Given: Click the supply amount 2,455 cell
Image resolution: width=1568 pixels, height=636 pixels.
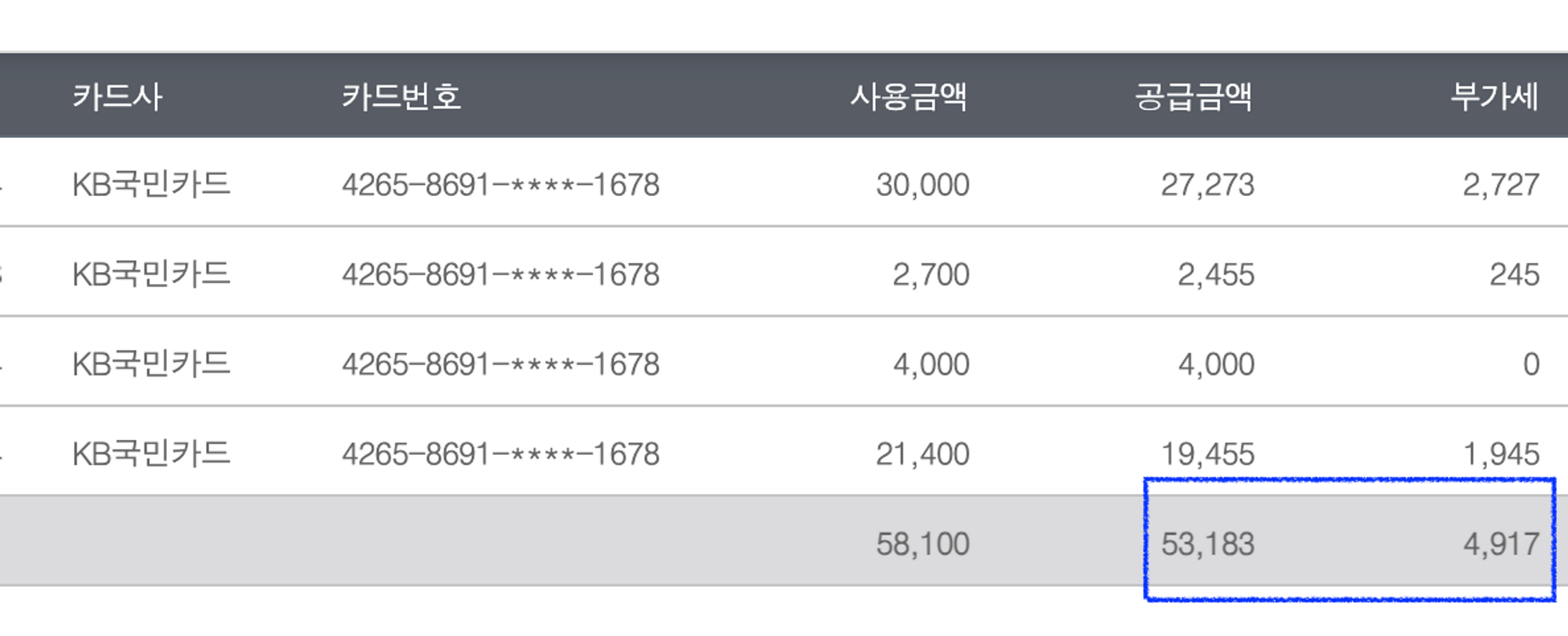Looking at the screenshot, I should tap(1216, 275).
